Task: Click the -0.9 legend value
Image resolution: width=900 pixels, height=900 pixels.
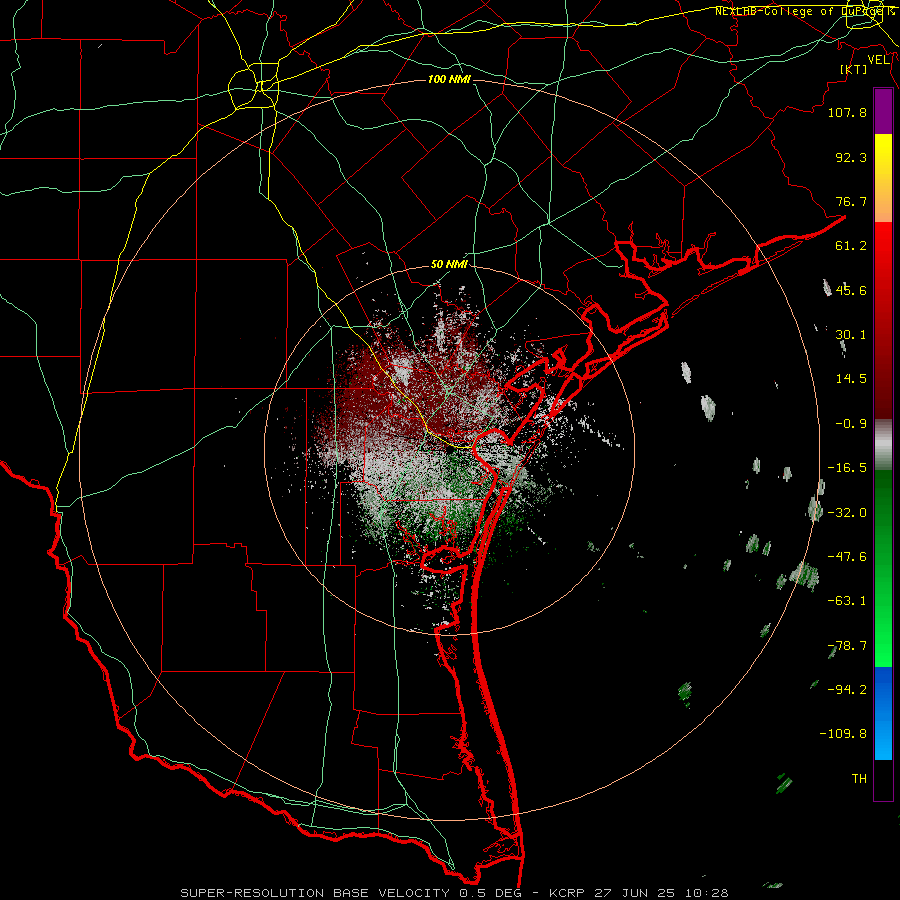Action: coord(851,424)
